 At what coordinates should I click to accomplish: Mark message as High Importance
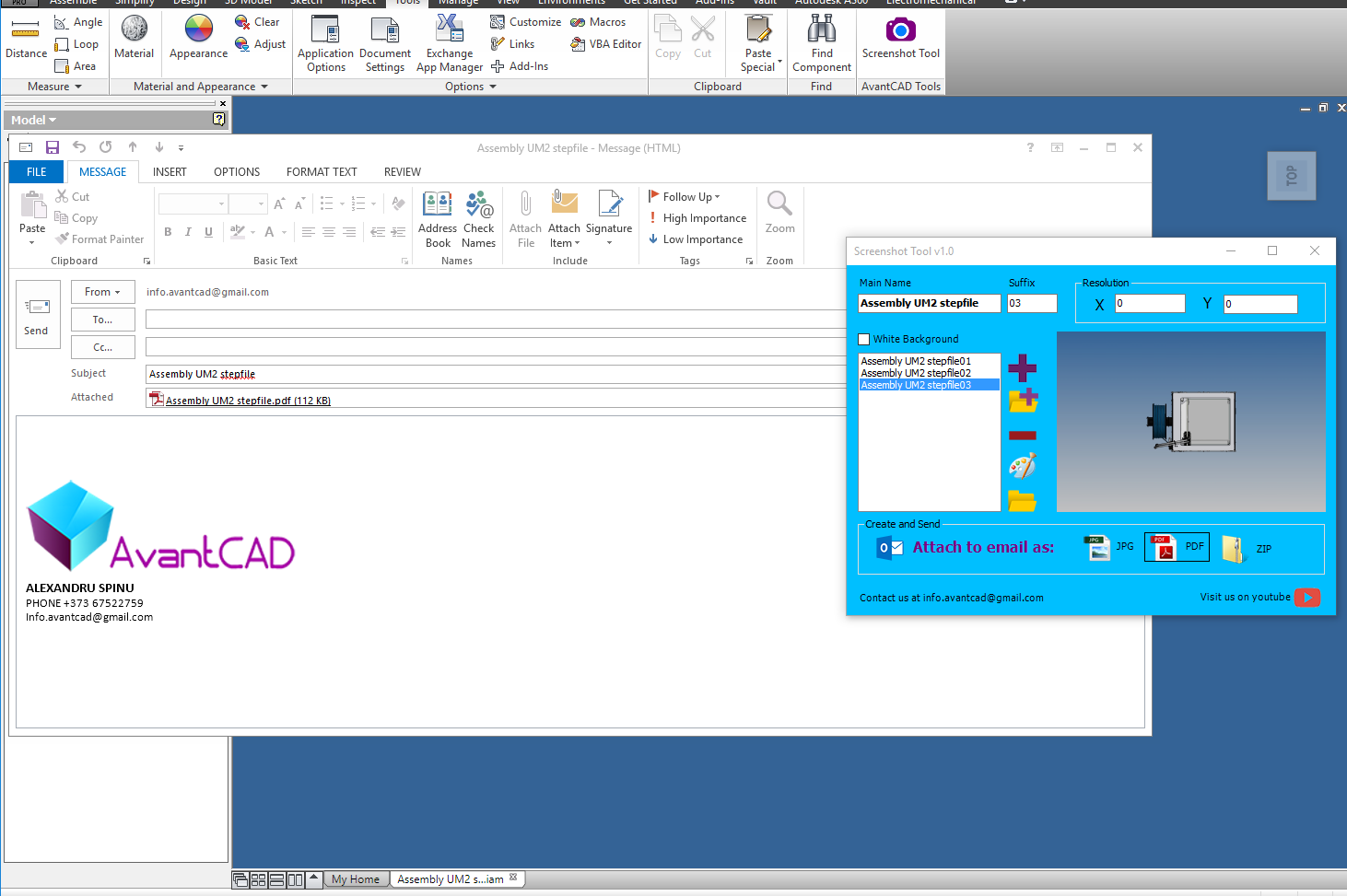(x=697, y=218)
